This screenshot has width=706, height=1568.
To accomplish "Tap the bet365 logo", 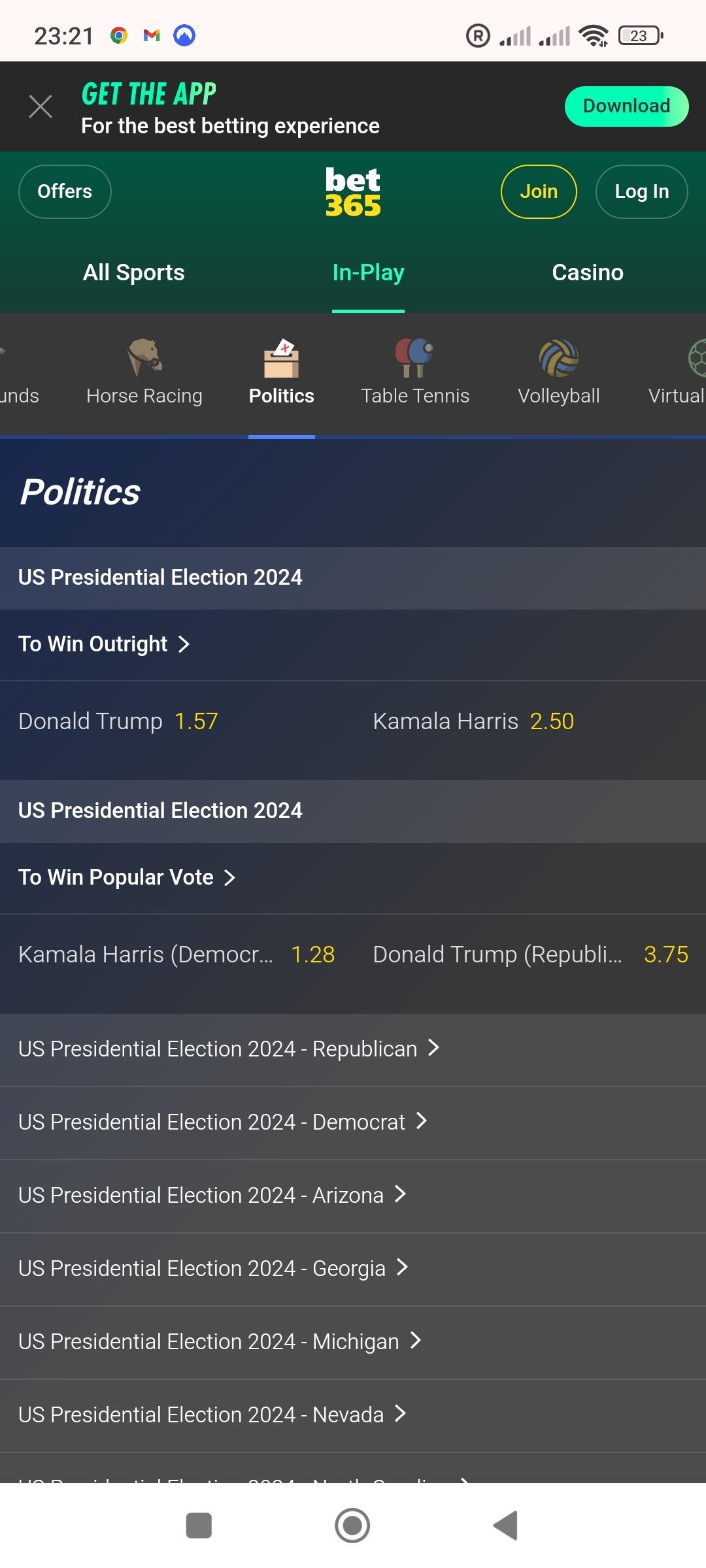I will pyautogui.click(x=353, y=192).
